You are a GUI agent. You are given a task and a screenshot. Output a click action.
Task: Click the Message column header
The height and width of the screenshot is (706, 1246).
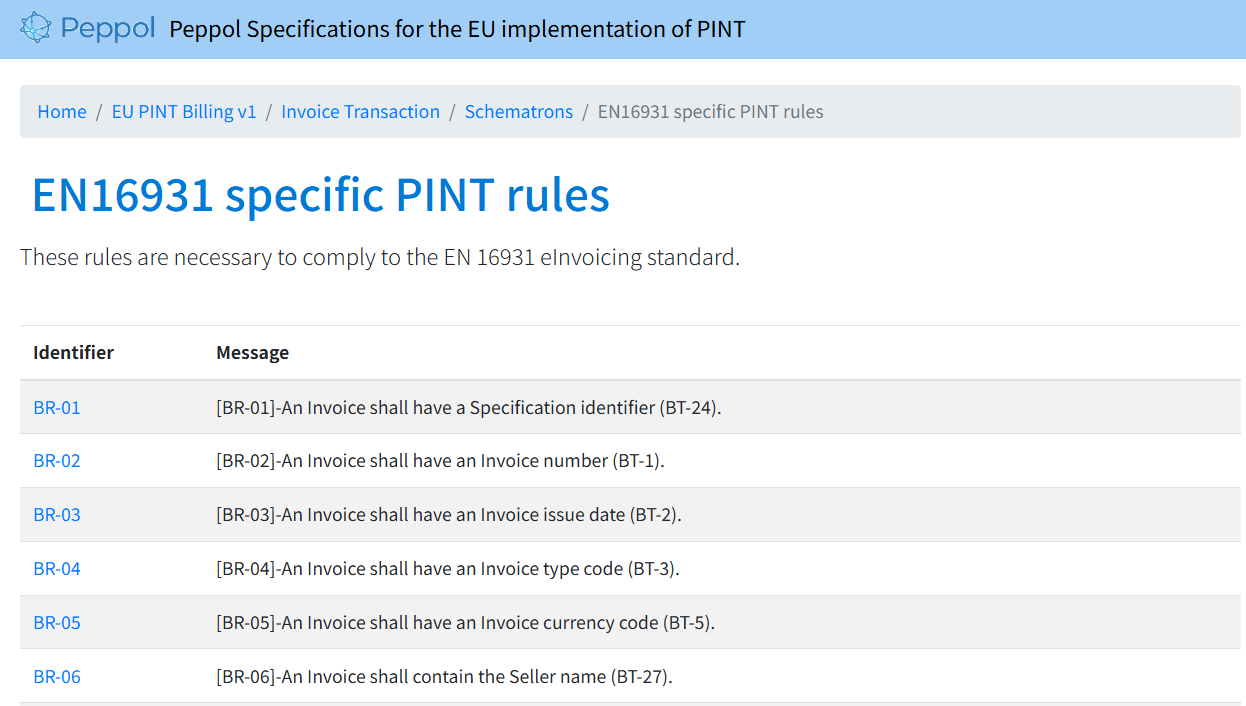point(253,352)
